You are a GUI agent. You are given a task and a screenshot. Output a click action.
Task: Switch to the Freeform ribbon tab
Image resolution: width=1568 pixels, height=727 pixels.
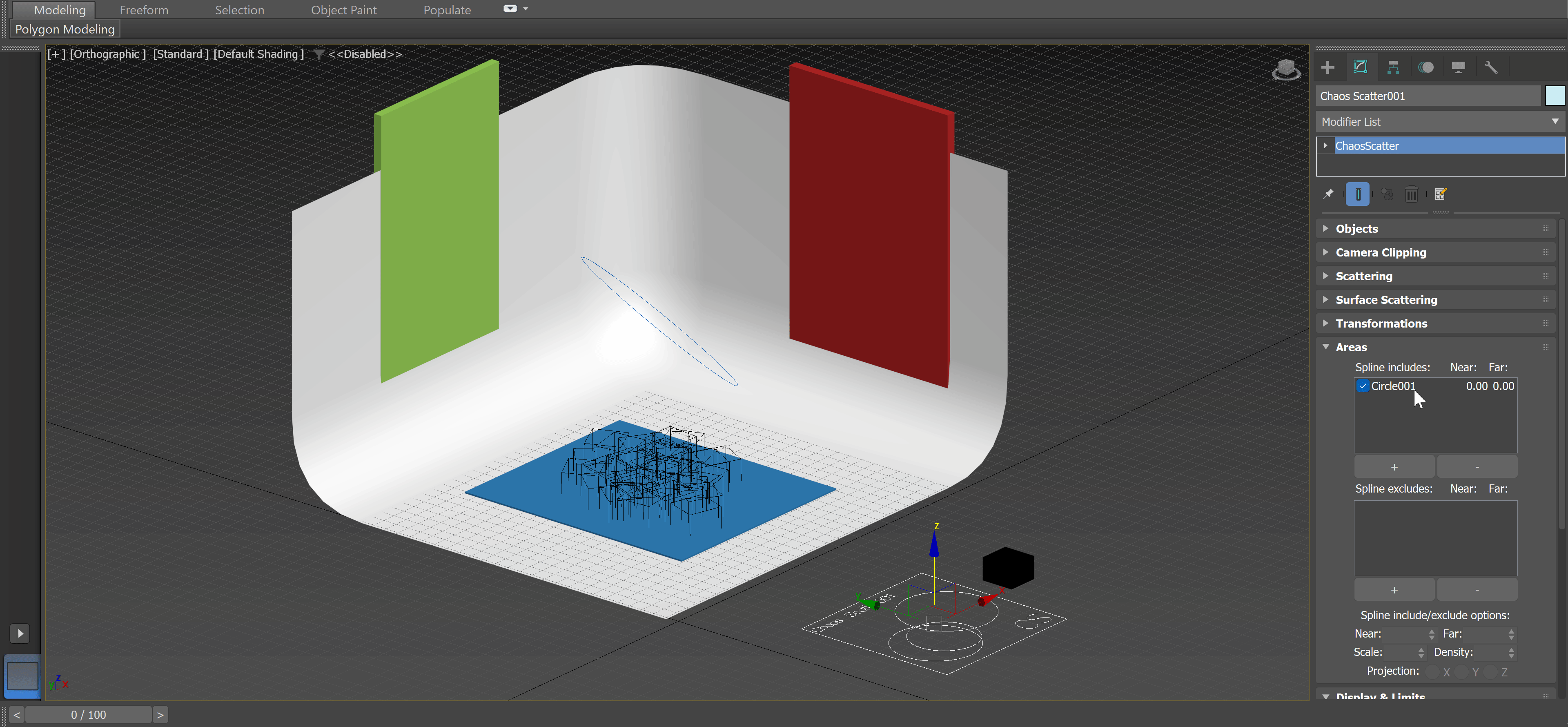tap(144, 10)
